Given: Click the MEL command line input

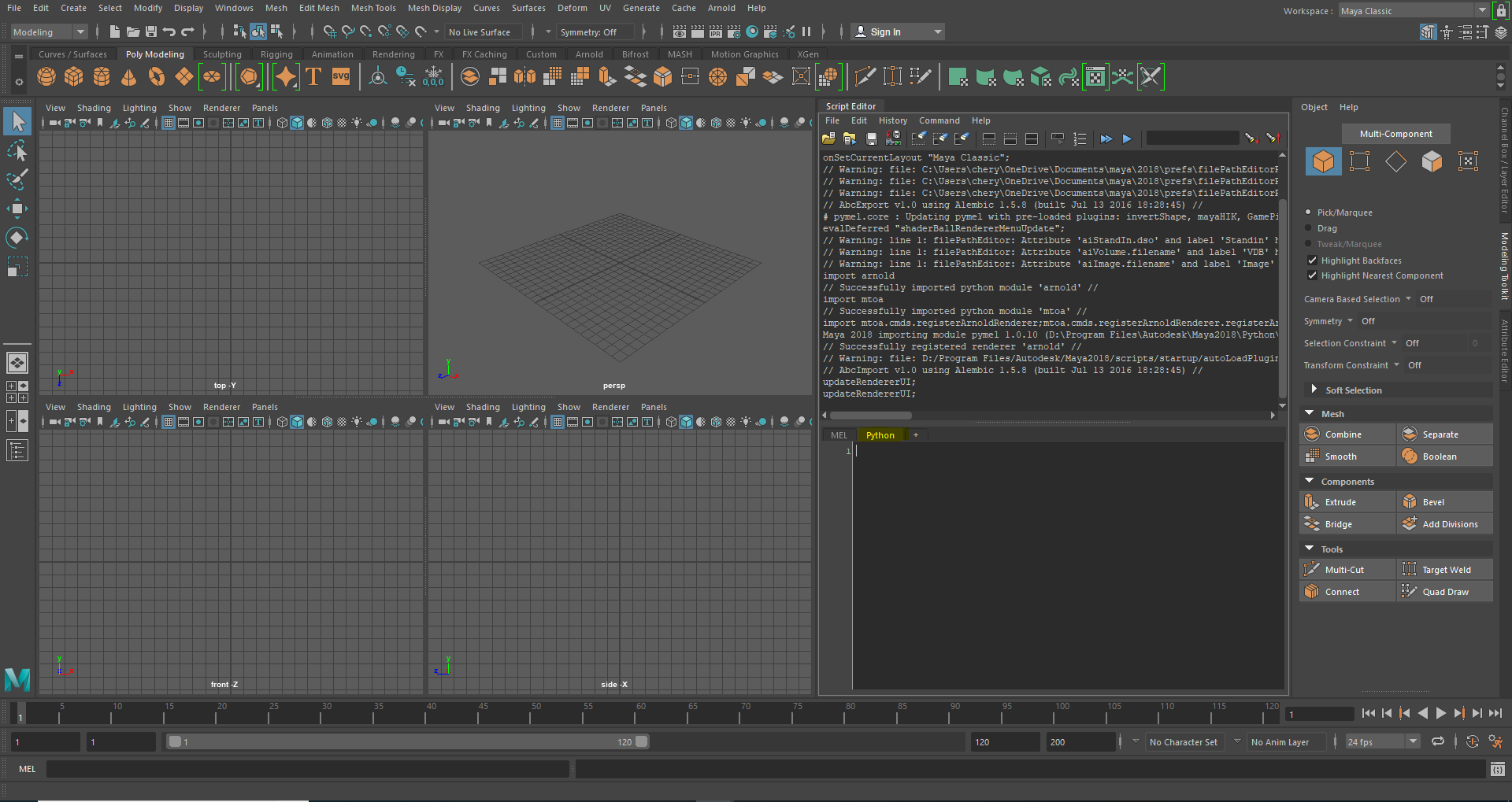Looking at the screenshot, I should [x=307, y=769].
